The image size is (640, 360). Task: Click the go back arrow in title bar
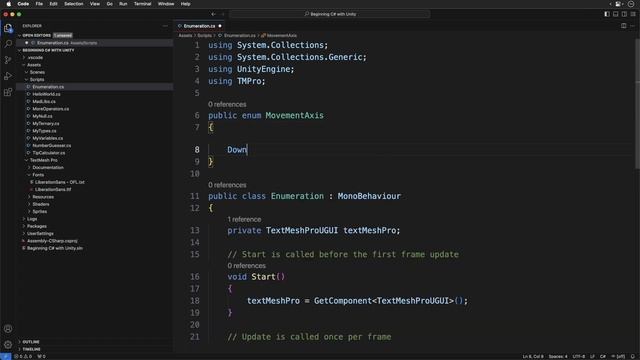[x=213, y=14]
